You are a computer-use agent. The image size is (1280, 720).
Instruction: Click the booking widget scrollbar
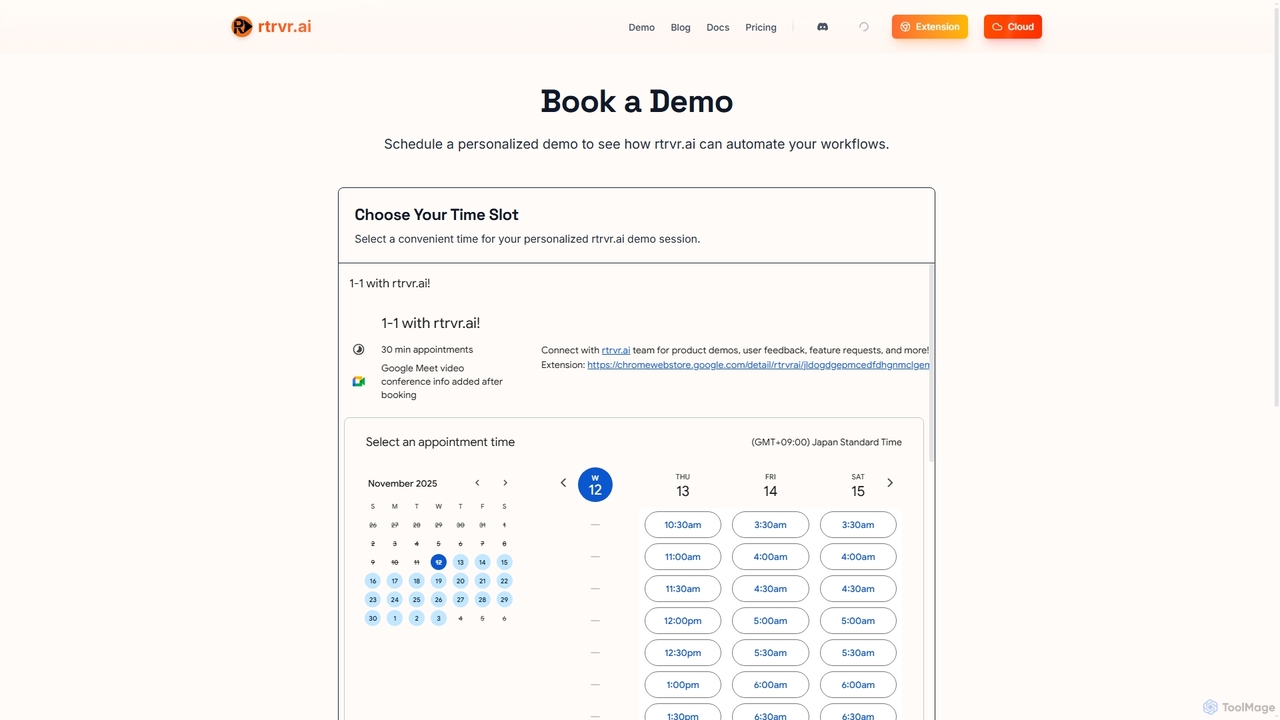coord(932,362)
